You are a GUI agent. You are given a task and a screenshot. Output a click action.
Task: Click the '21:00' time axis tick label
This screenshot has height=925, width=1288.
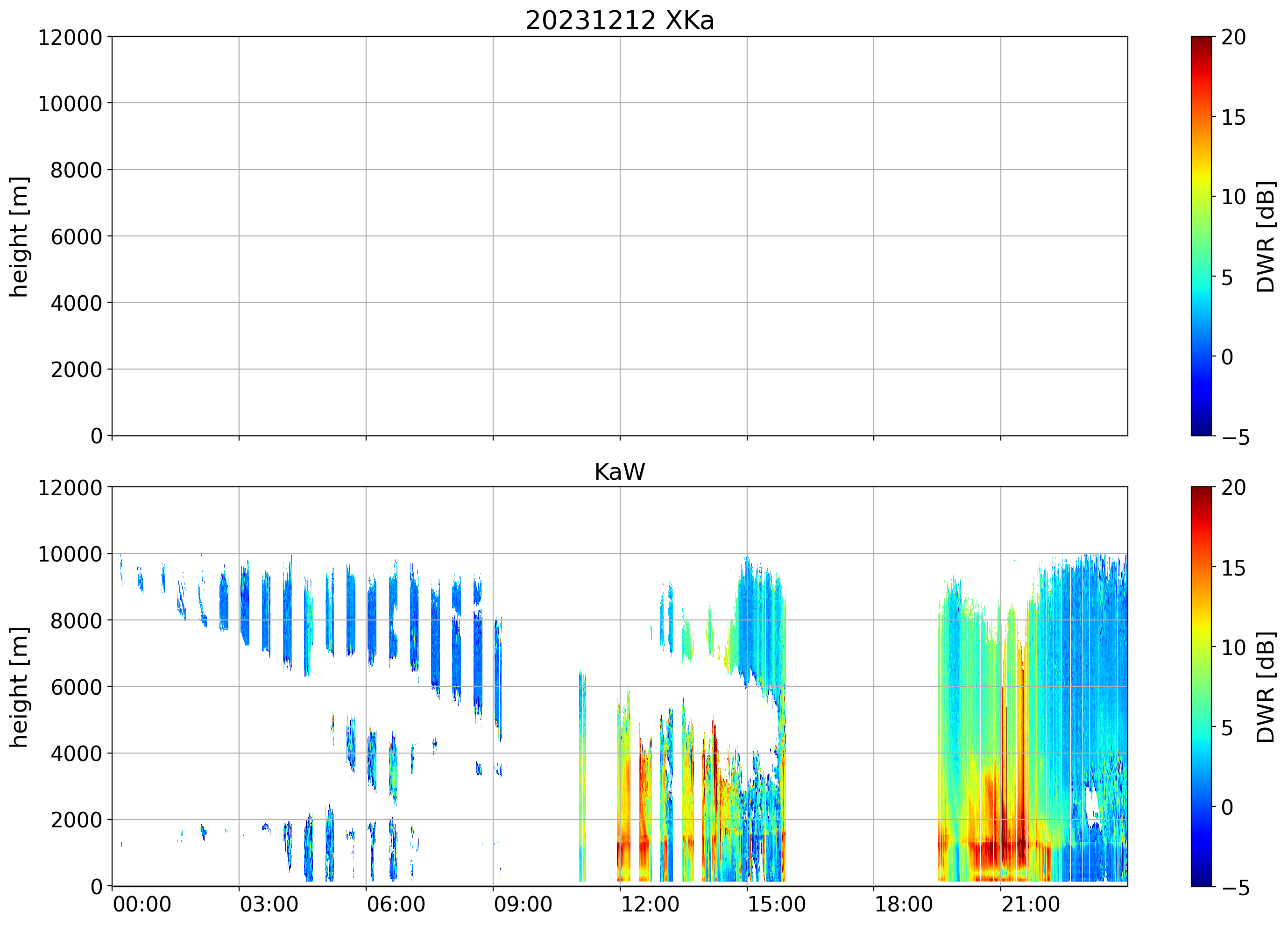(1030, 904)
